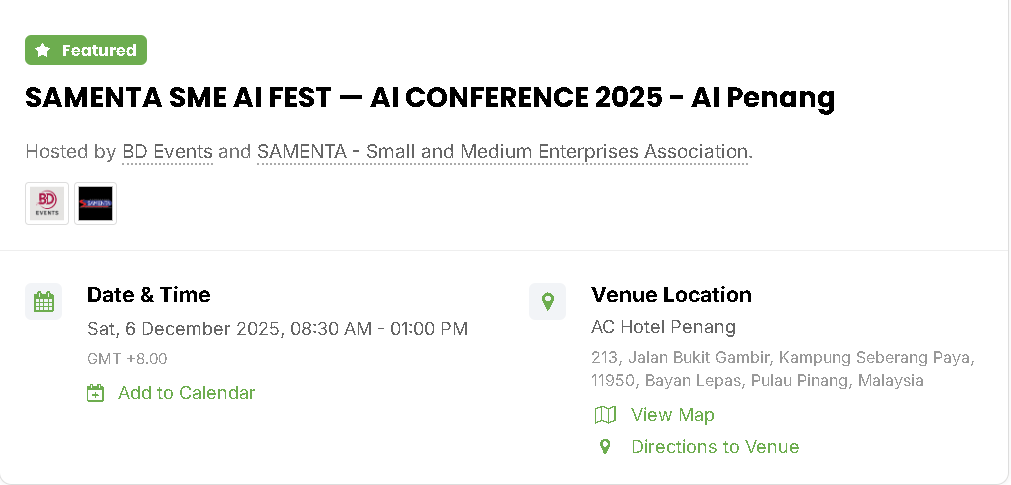Viewport: 1011px width, 485px height.
Task: Click the green calendar icon beside Date & Time
Action: (x=43, y=302)
